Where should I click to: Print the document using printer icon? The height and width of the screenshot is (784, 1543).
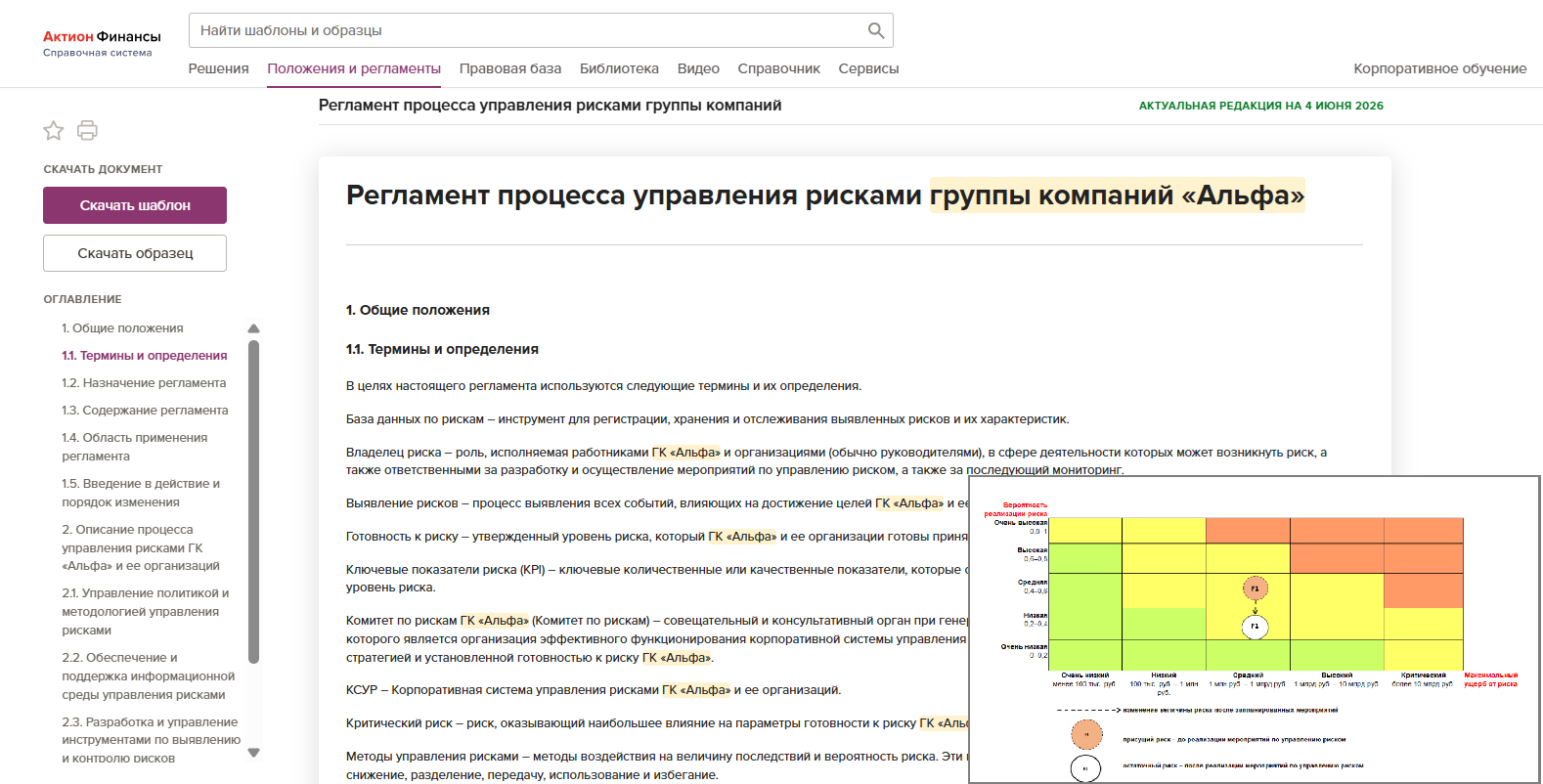87,130
